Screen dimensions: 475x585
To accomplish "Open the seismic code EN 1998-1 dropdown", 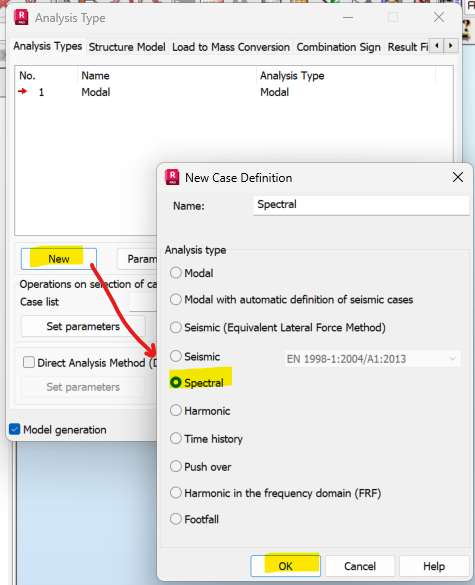I will pyautogui.click(x=372, y=359).
